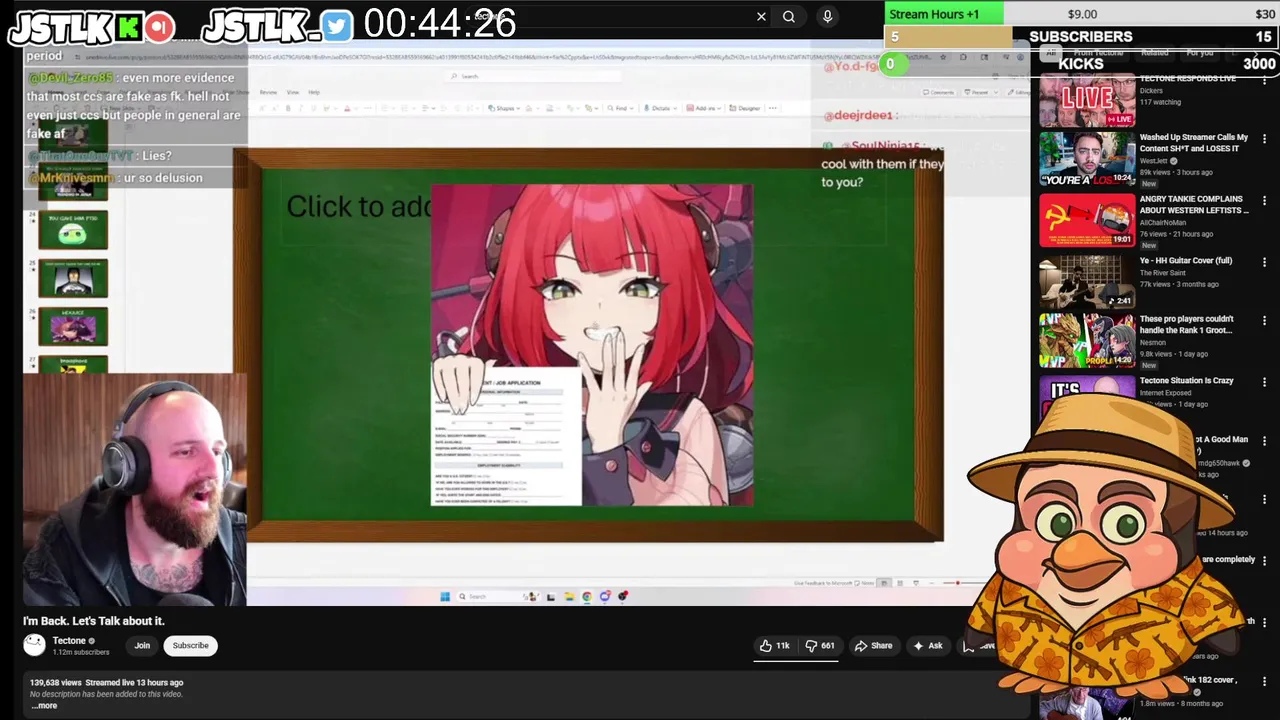Click the Twitter bird icon in the overlay

[x=337, y=27]
